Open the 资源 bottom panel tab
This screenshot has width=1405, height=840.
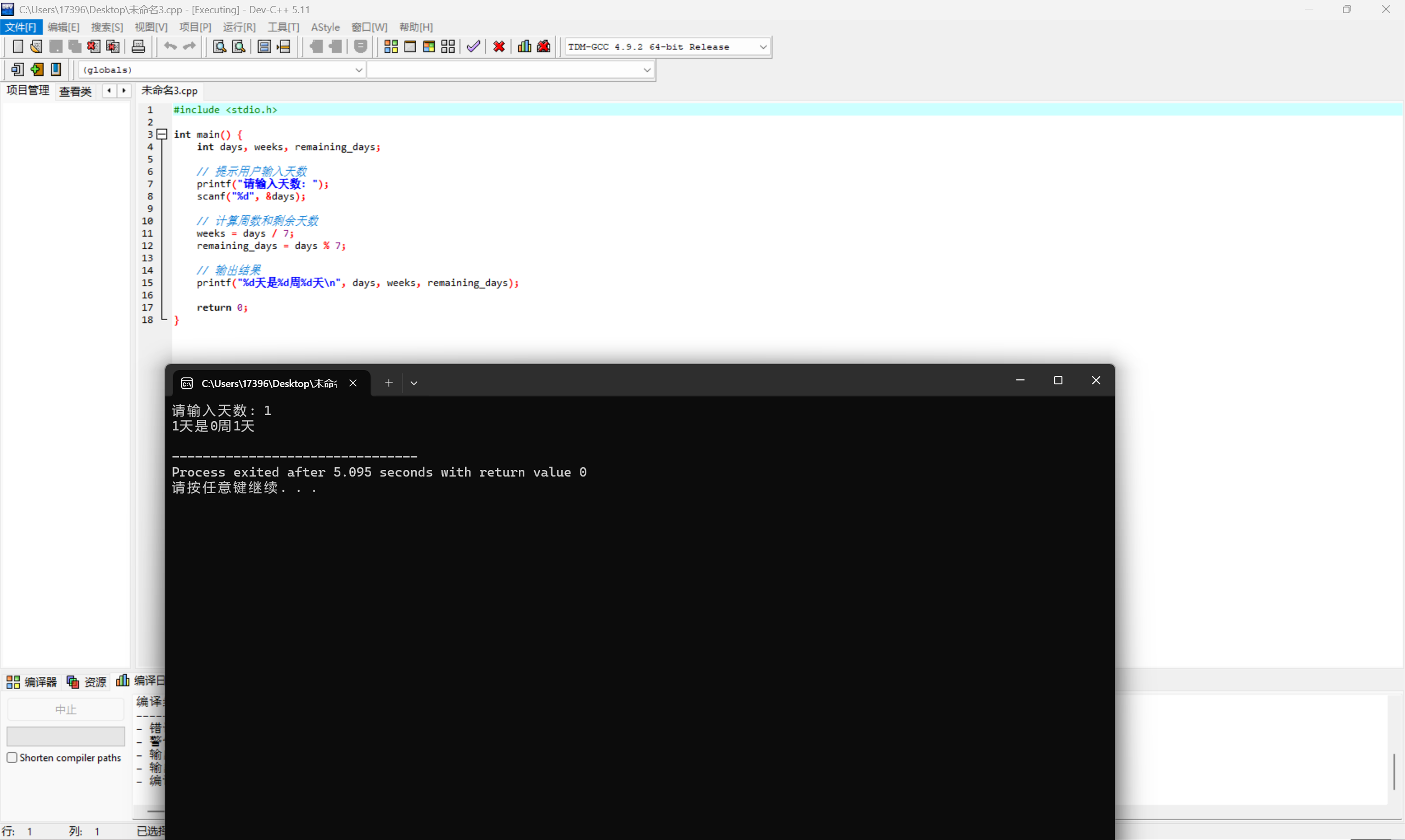87,681
